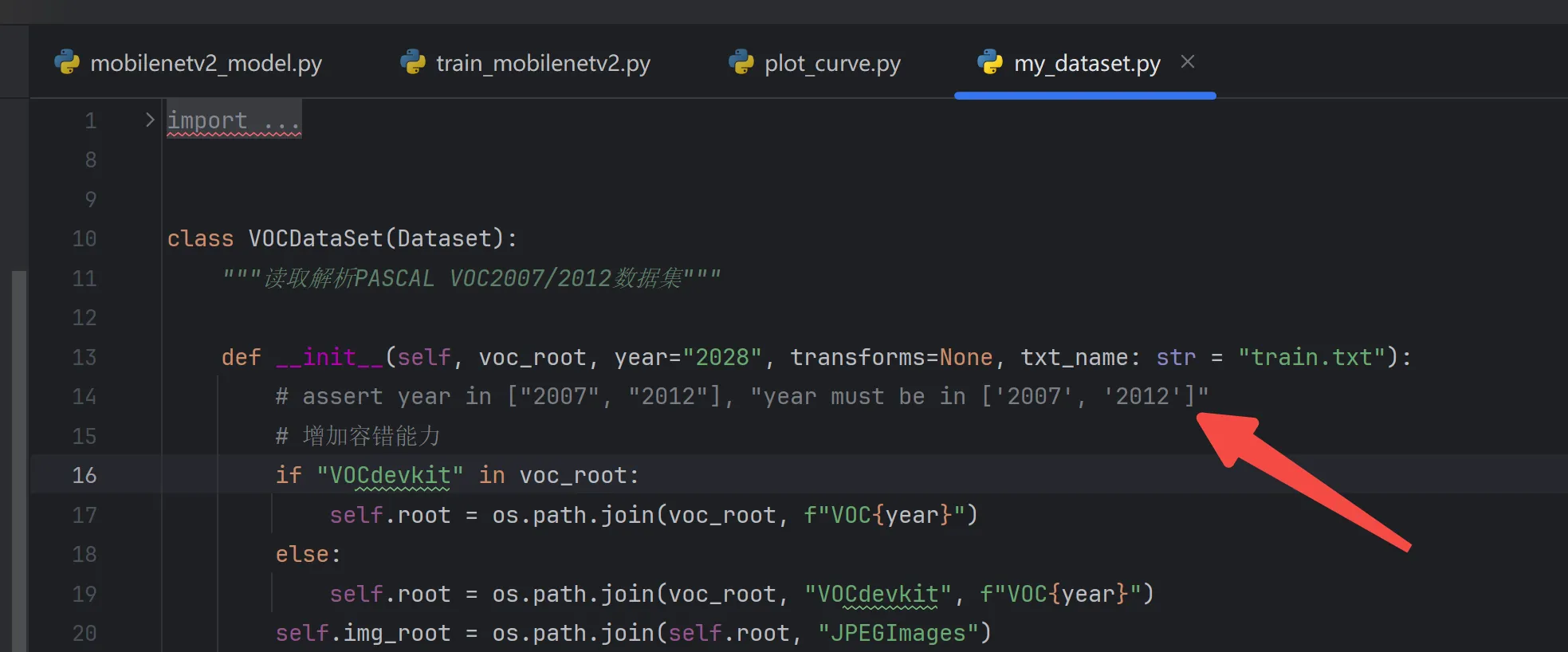Click the folded 'import ...' text
Image resolution: width=1568 pixels, height=652 pixels.
point(234,120)
